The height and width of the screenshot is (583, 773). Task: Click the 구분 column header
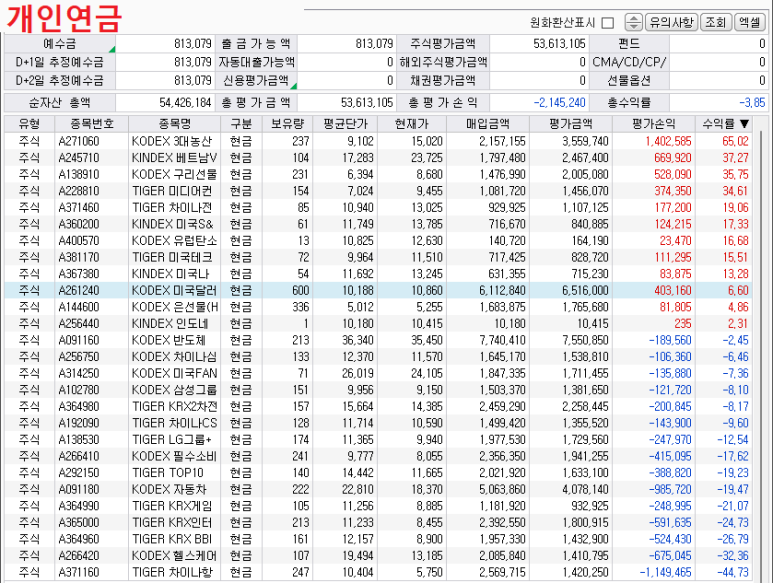coord(241,124)
